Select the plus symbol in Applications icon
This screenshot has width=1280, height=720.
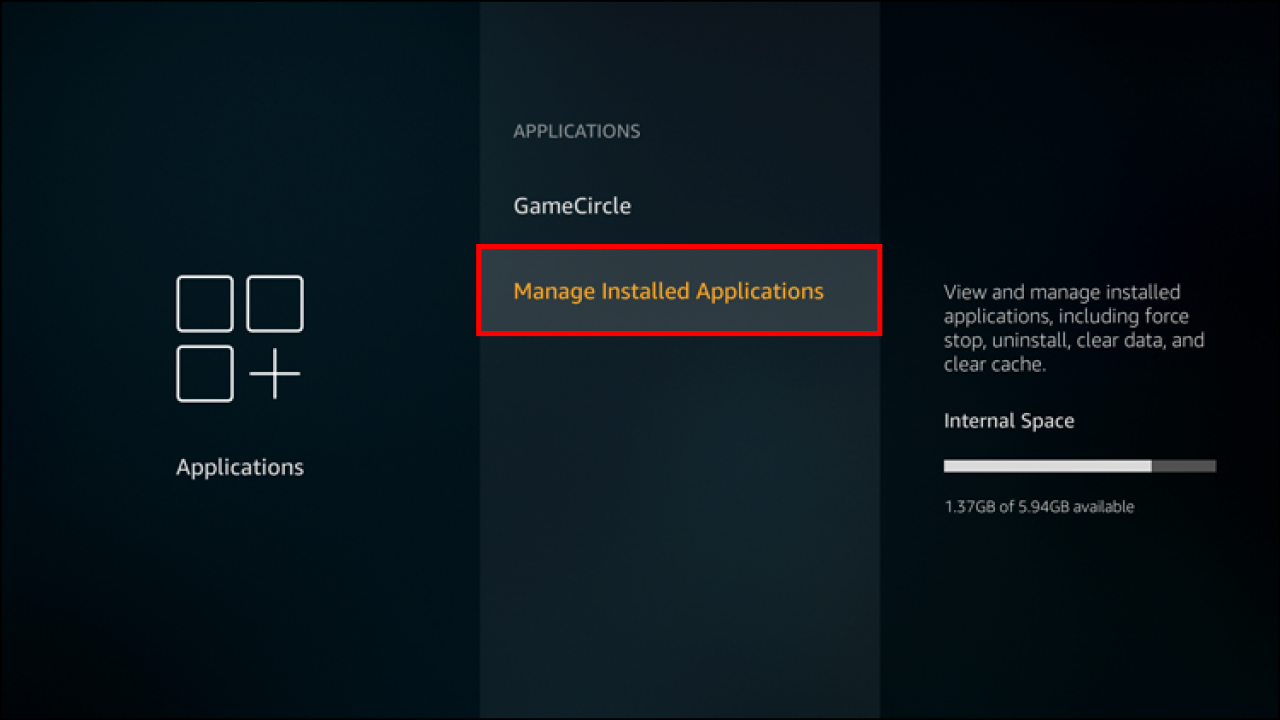[275, 374]
